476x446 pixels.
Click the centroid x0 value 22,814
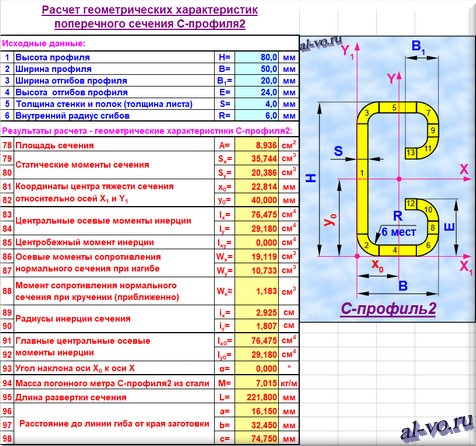256,186
